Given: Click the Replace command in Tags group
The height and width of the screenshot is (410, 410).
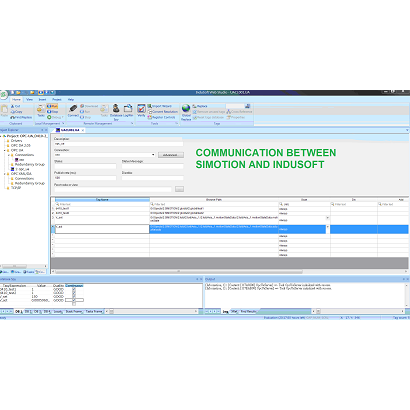Looking at the screenshot, I should (x=200, y=106).
